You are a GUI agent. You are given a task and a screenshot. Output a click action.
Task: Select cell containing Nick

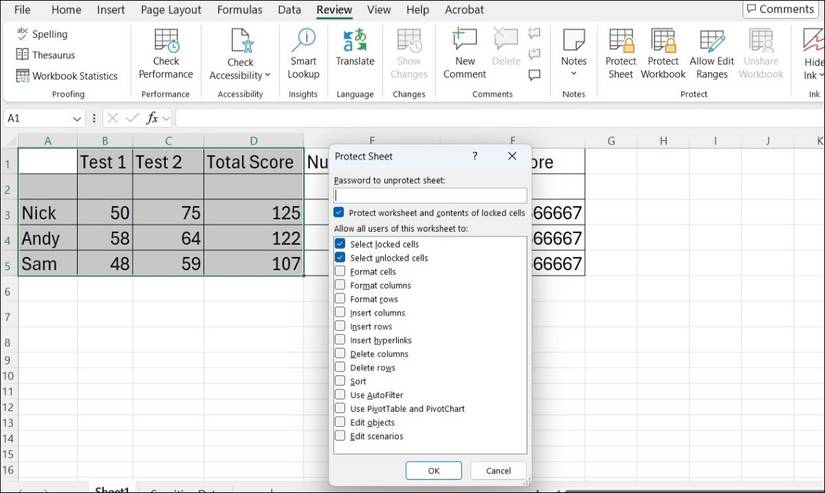pos(48,213)
